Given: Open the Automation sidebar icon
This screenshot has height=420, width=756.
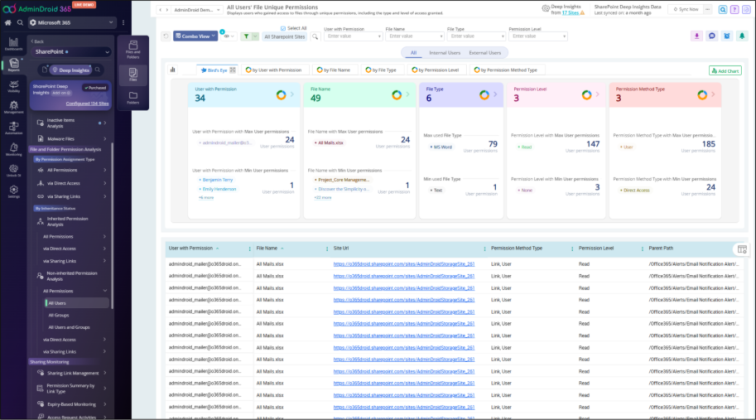Looking at the screenshot, I should 14,128.
